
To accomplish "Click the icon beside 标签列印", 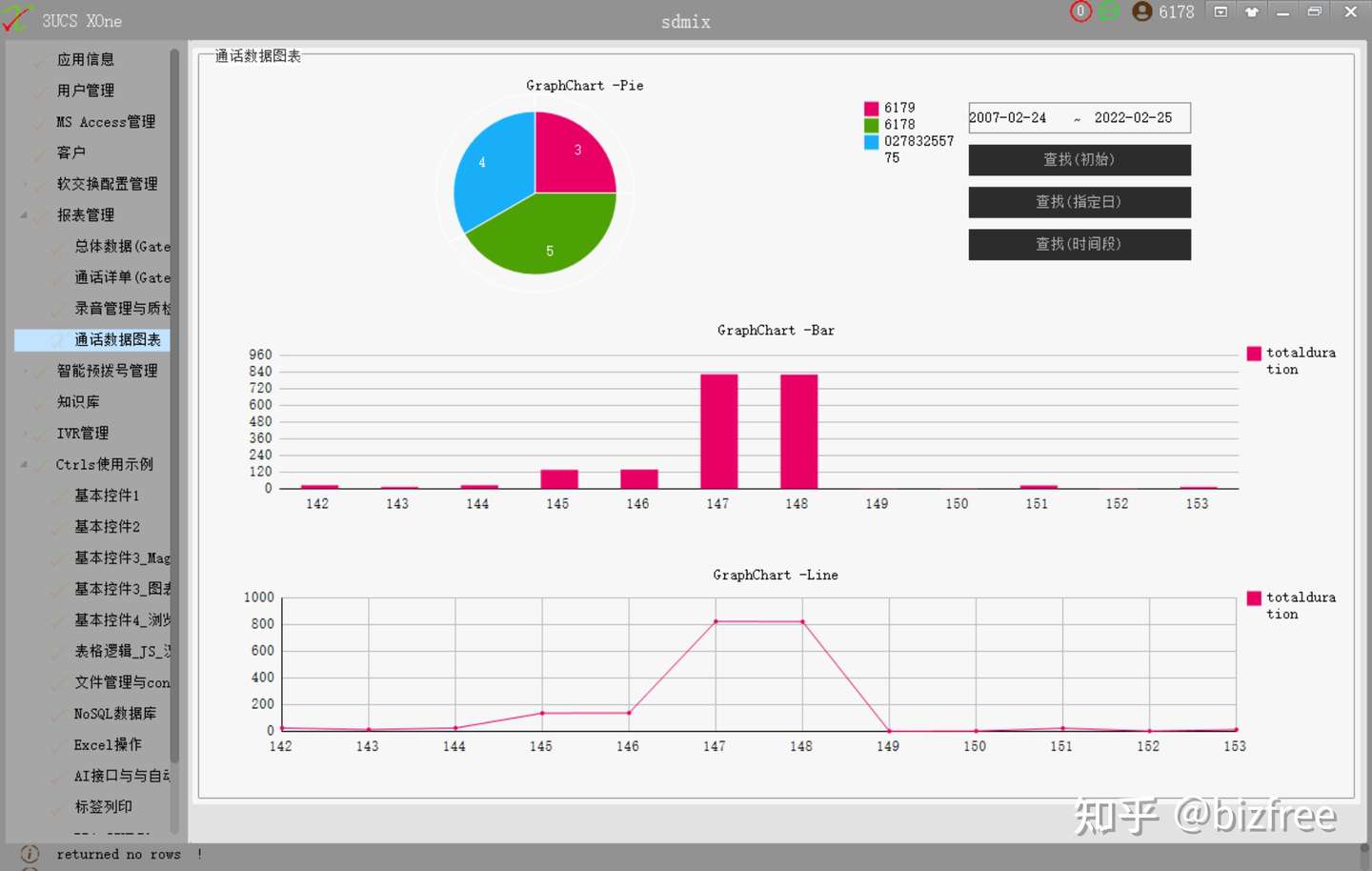I will click(x=57, y=808).
